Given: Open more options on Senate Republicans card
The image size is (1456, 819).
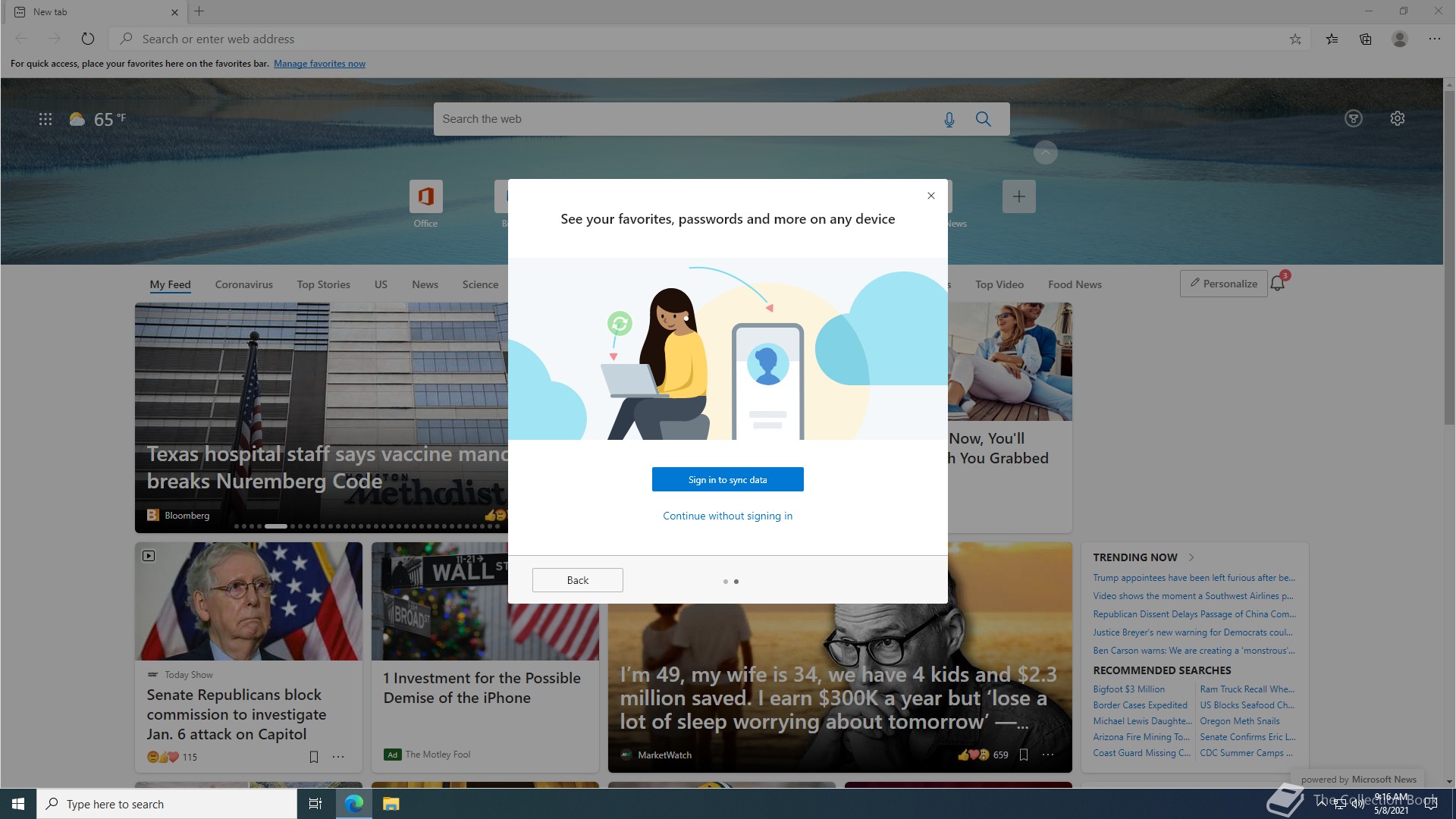Looking at the screenshot, I should [x=338, y=757].
